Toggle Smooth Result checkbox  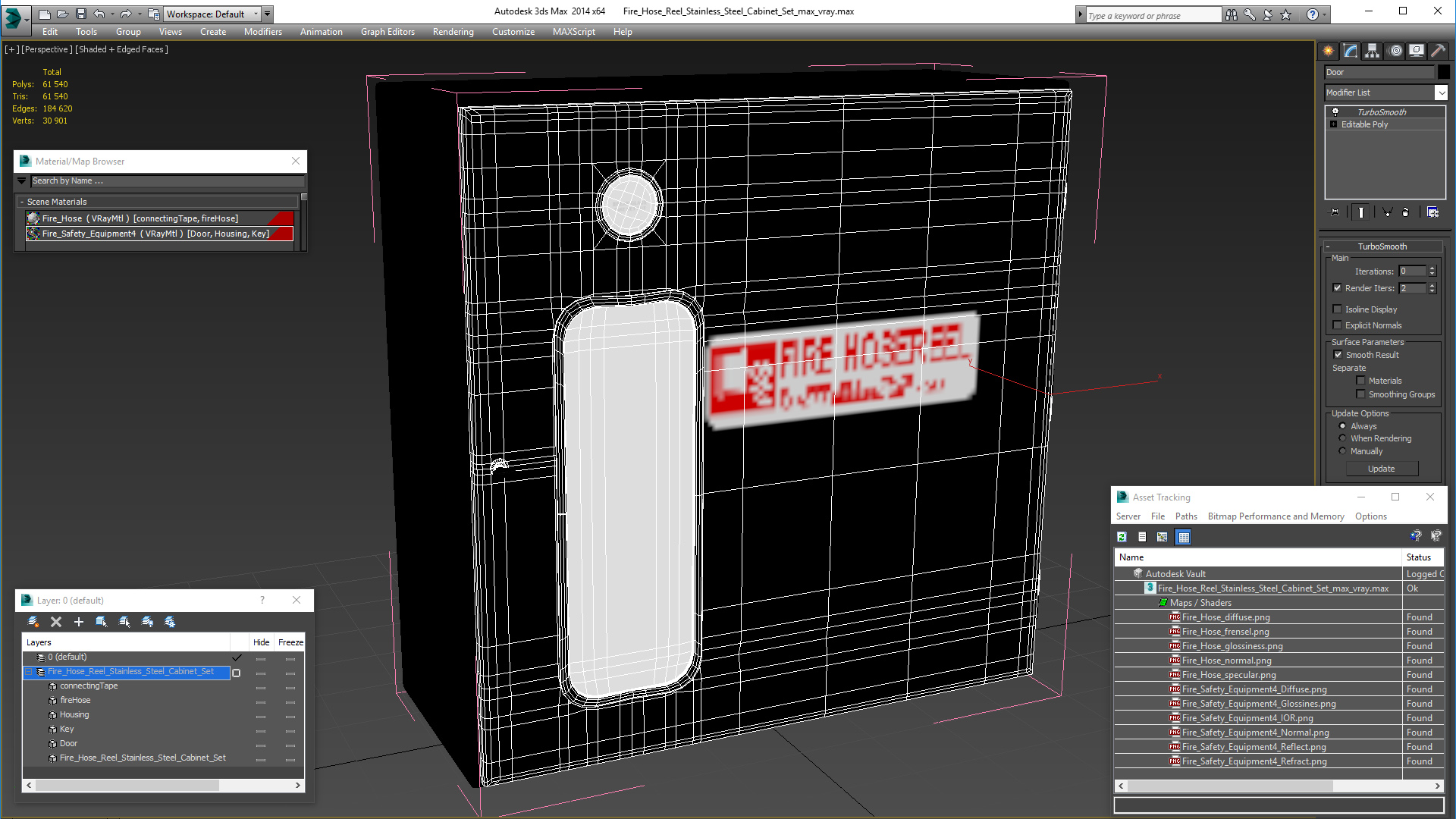[1338, 355]
